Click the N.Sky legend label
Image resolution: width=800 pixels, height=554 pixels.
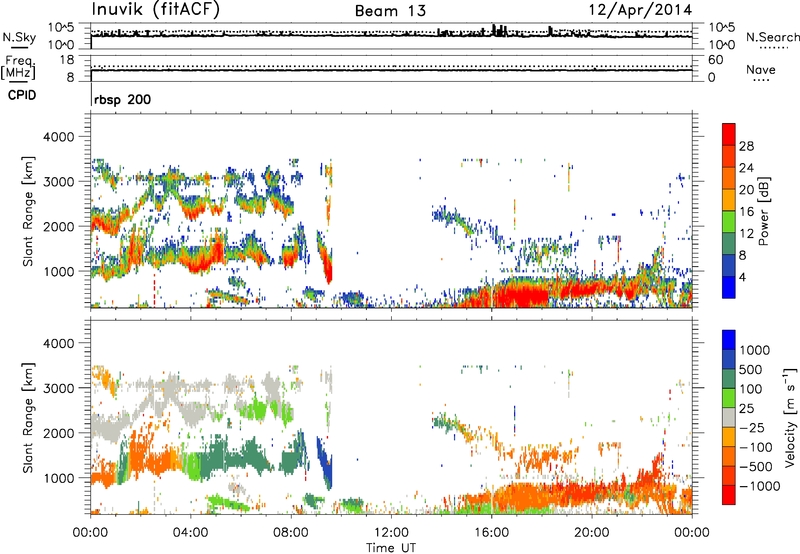click(19, 37)
